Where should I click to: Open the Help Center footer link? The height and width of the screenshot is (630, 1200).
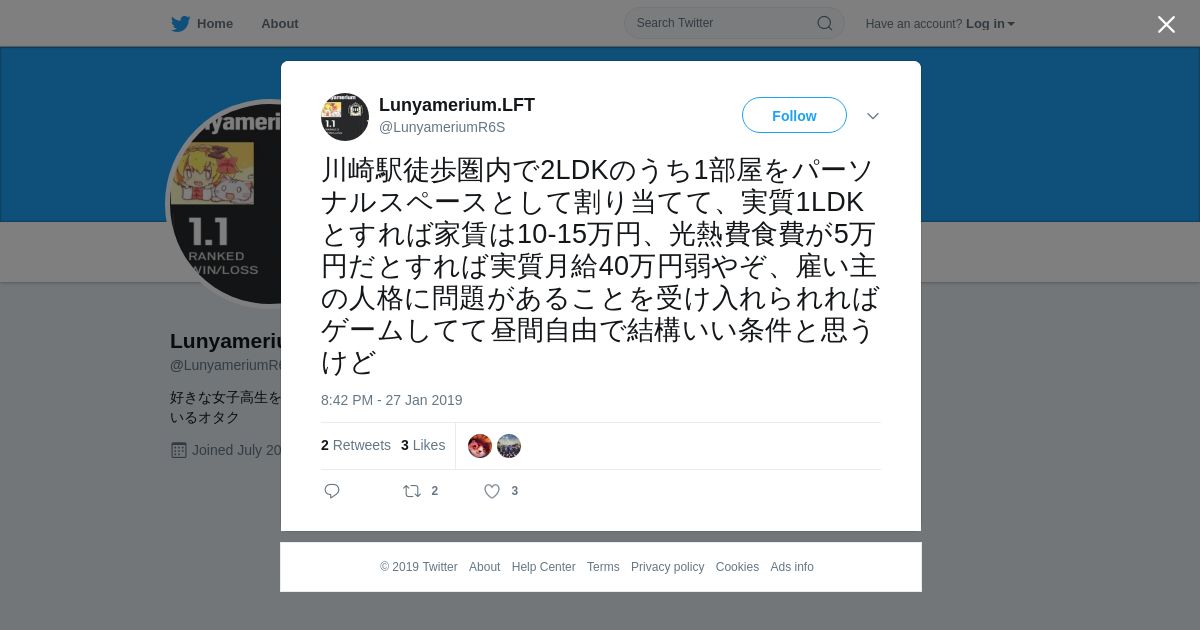pyautogui.click(x=543, y=567)
